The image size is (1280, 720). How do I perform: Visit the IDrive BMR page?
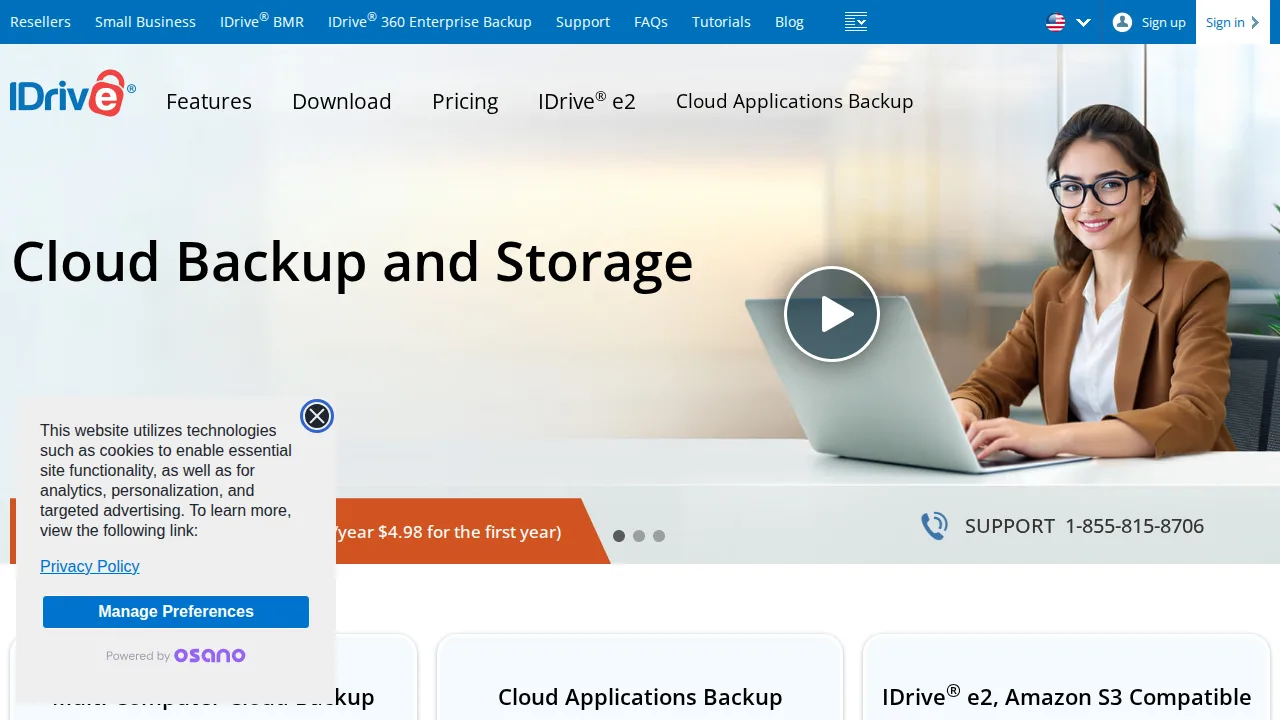pyautogui.click(x=262, y=21)
